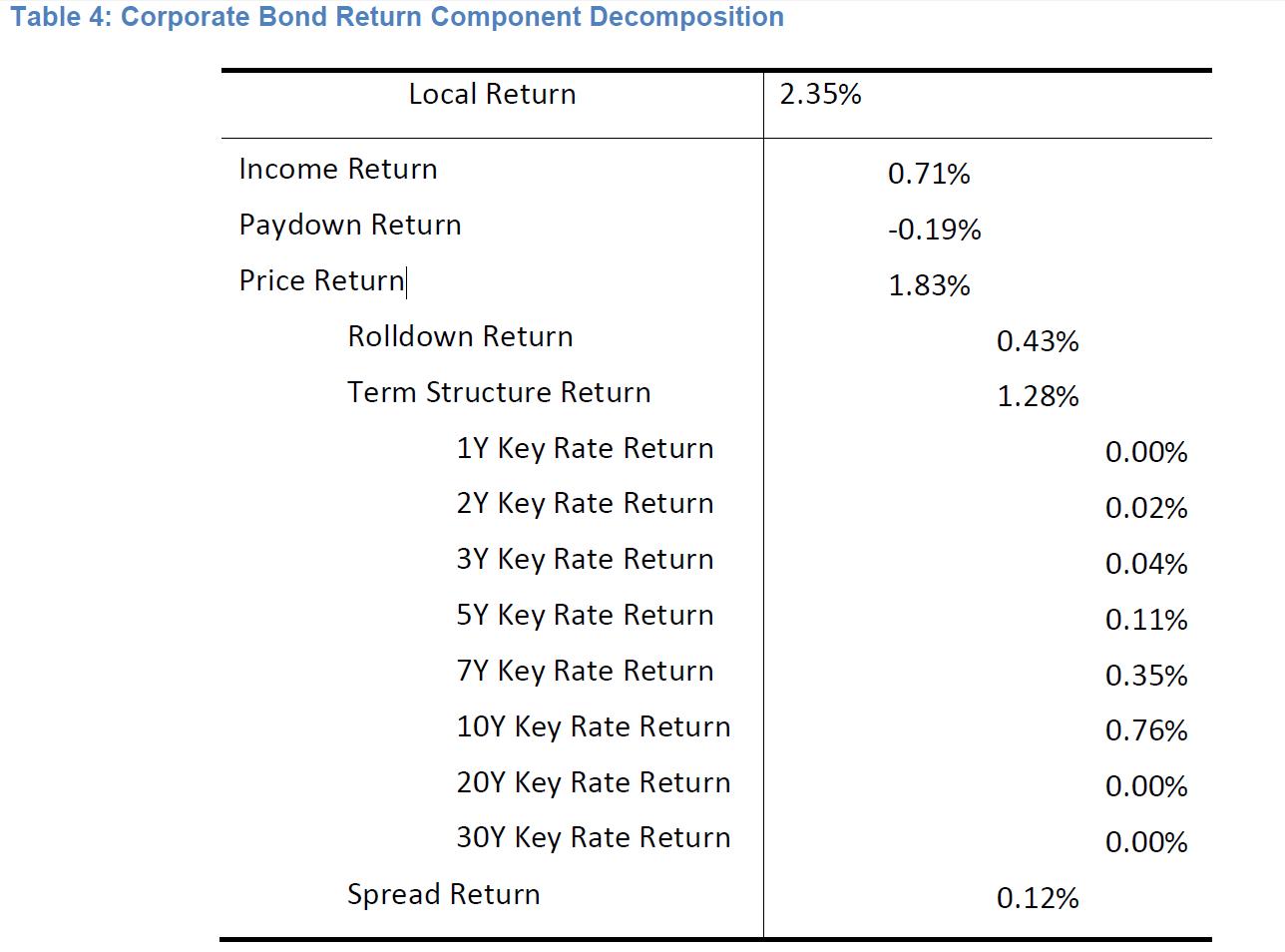The width and height of the screenshot is (1285, 952).
Task: Click the 5Y Key Rate Return label
Action: (585, 616)
